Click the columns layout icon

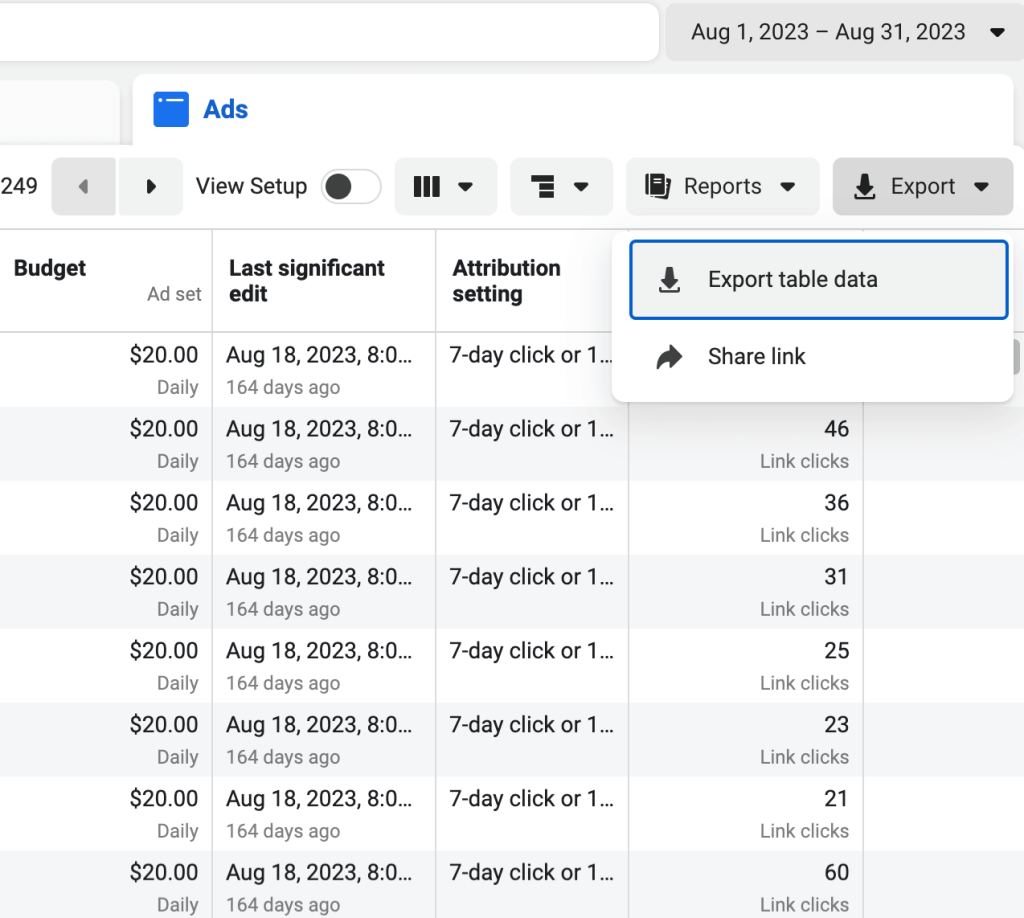427,187
